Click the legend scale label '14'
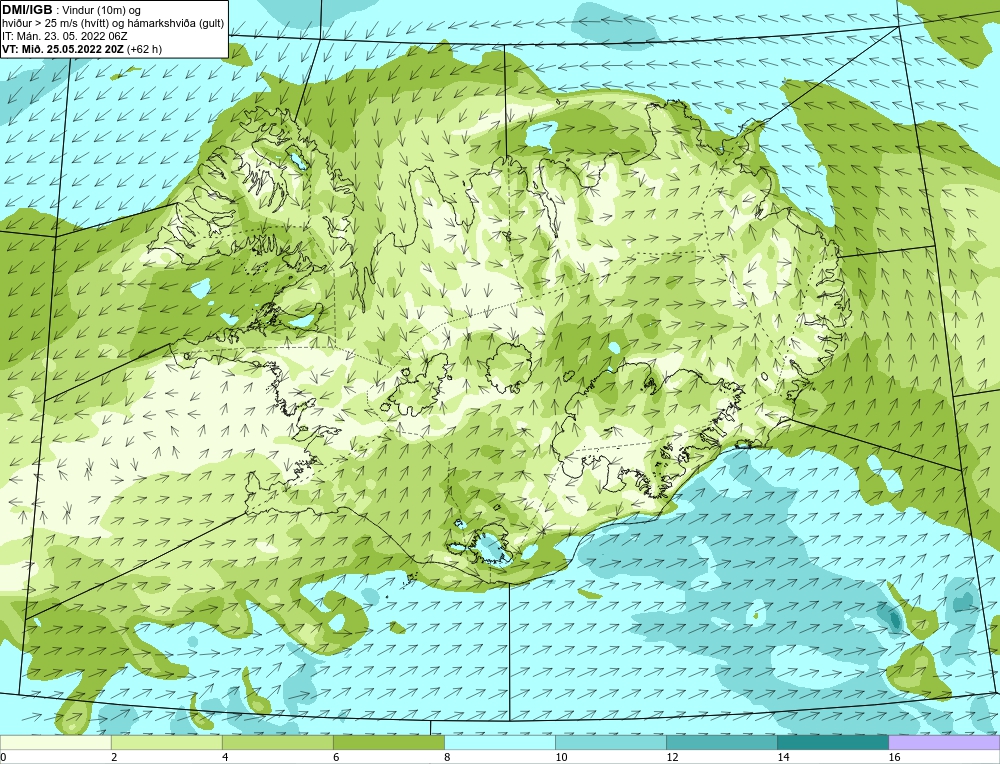1000x764 pixels. pos(783,758)
